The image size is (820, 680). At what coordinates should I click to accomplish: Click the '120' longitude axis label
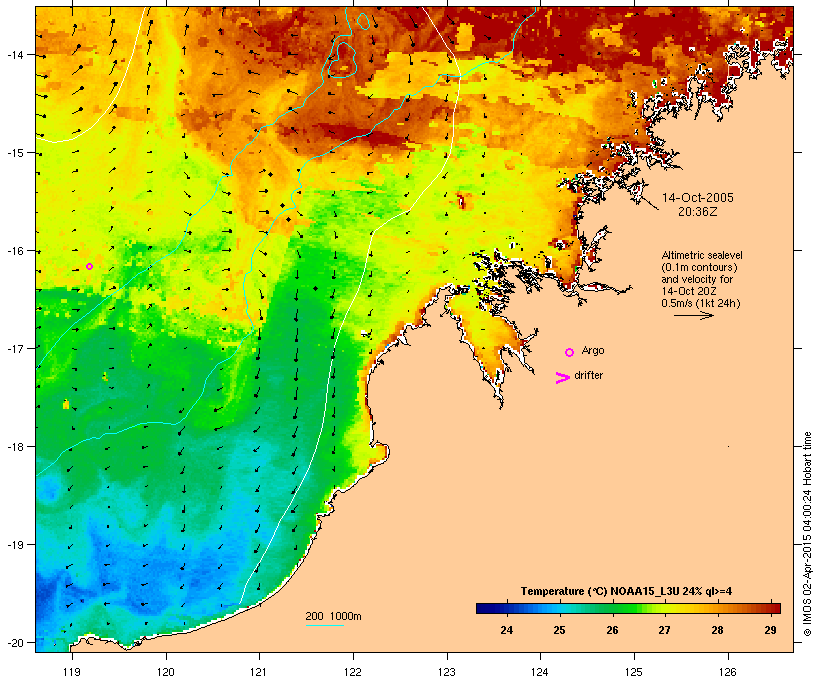166,672
